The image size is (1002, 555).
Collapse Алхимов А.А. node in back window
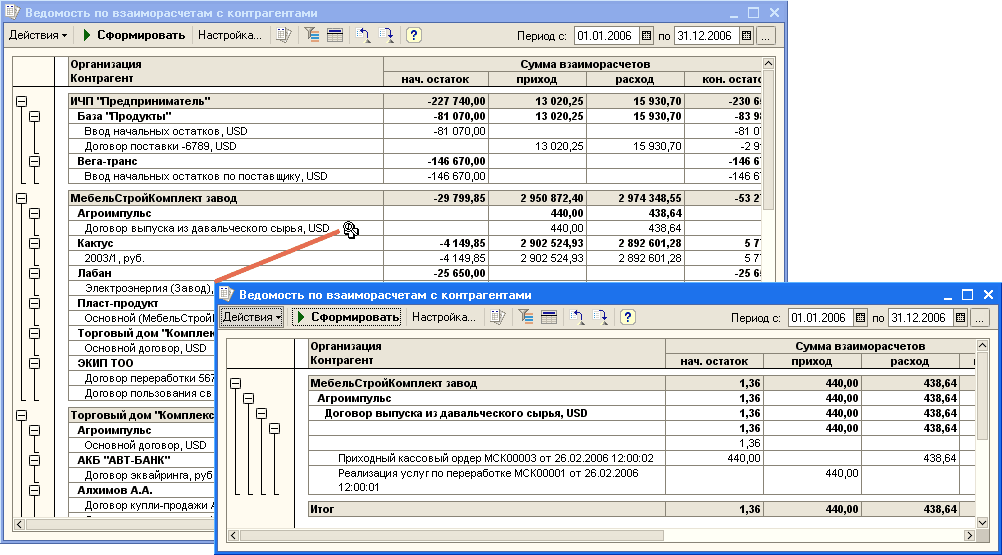pos(35,490)
